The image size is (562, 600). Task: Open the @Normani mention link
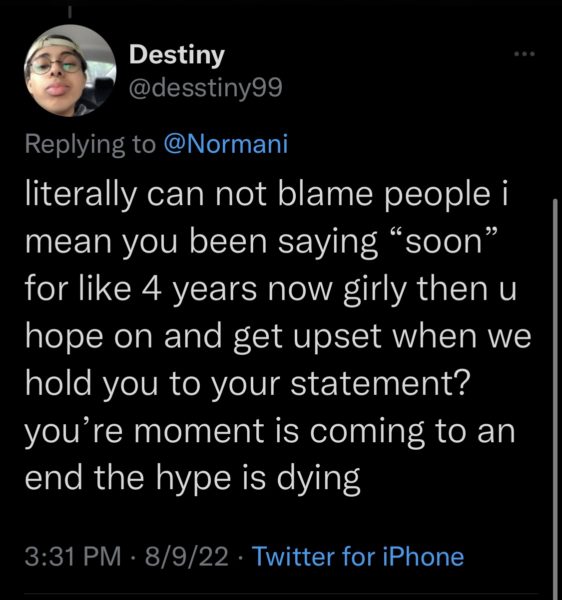[x=226, y=144]
